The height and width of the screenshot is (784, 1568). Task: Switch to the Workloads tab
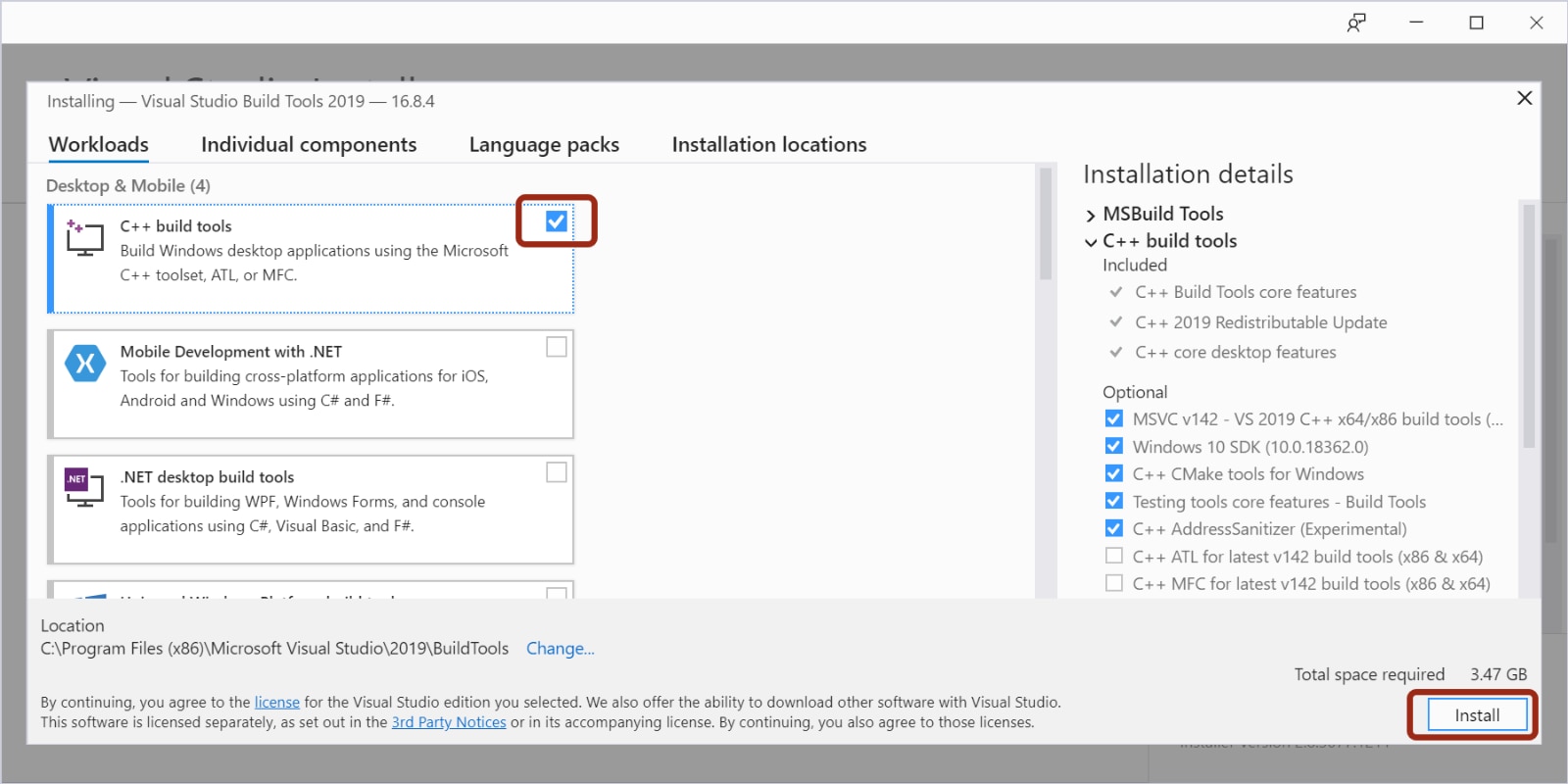coord(99,145)
